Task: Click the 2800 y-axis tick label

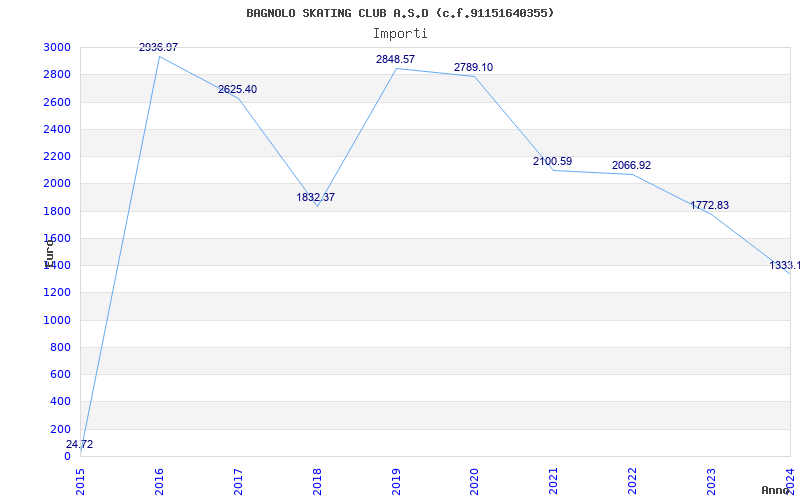Action: [x=57, y=74]
